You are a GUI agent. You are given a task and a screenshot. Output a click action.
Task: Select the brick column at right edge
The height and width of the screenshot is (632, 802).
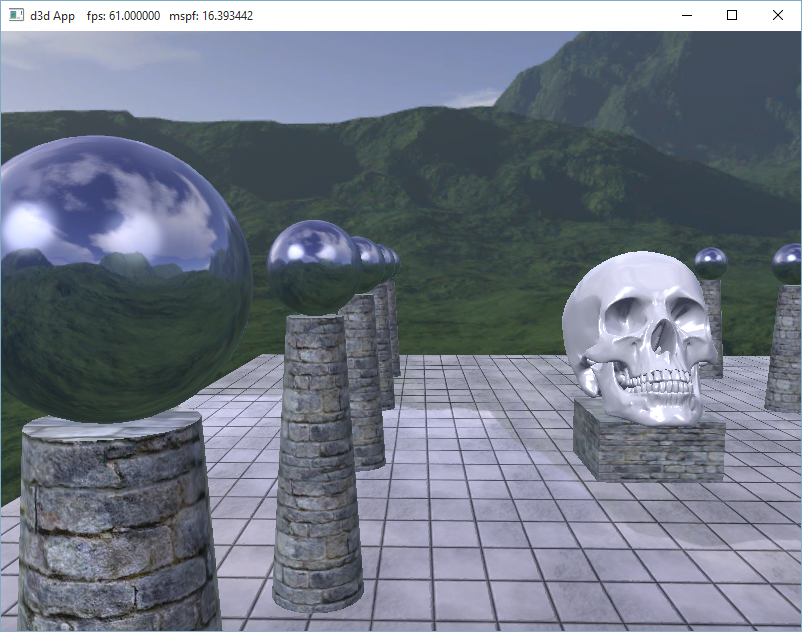[x=785, y=350]
